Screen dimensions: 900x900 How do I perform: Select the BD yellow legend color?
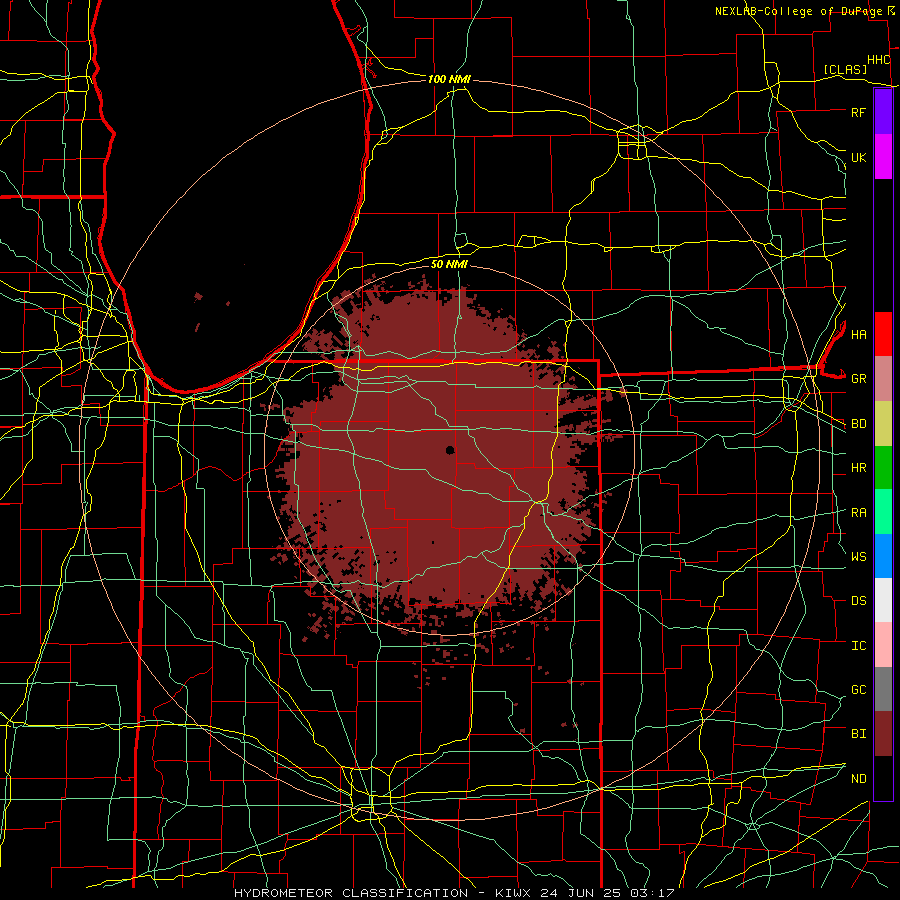[x=883, y=423]
